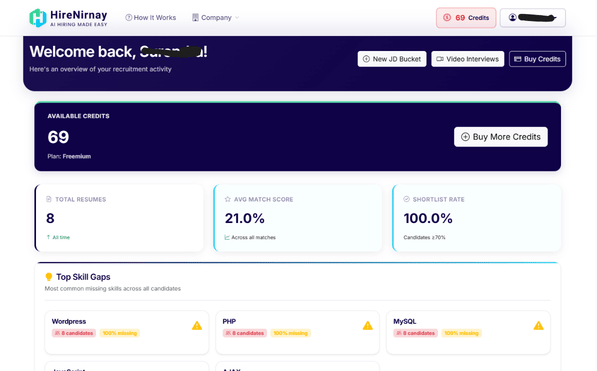Click the Top Skill Gaps heading
597x371 pixels.
(x=83, y=277)
